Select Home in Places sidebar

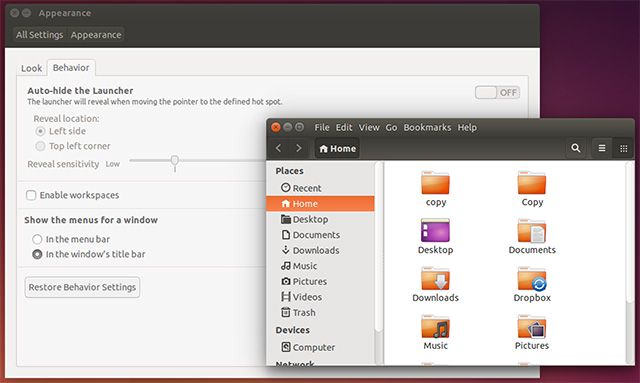tap(320, 204)
